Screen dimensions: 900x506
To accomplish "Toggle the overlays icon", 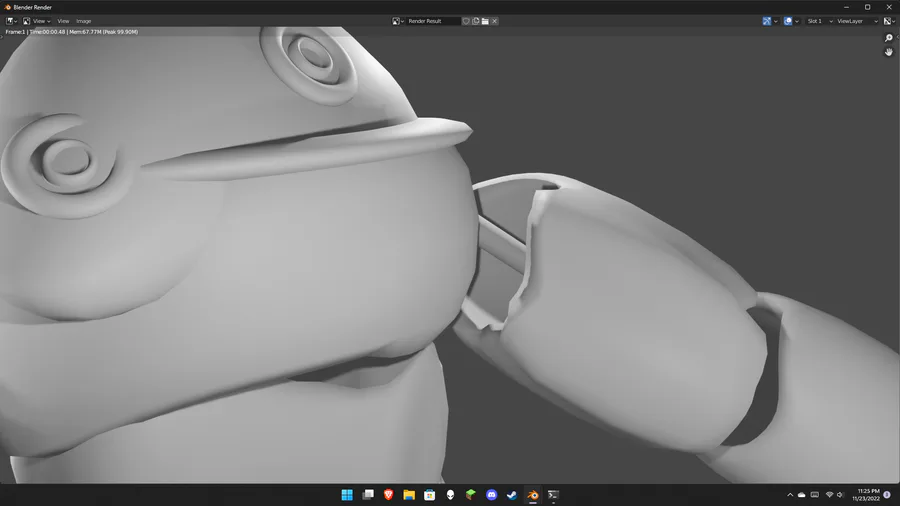I will coord(788,21).
